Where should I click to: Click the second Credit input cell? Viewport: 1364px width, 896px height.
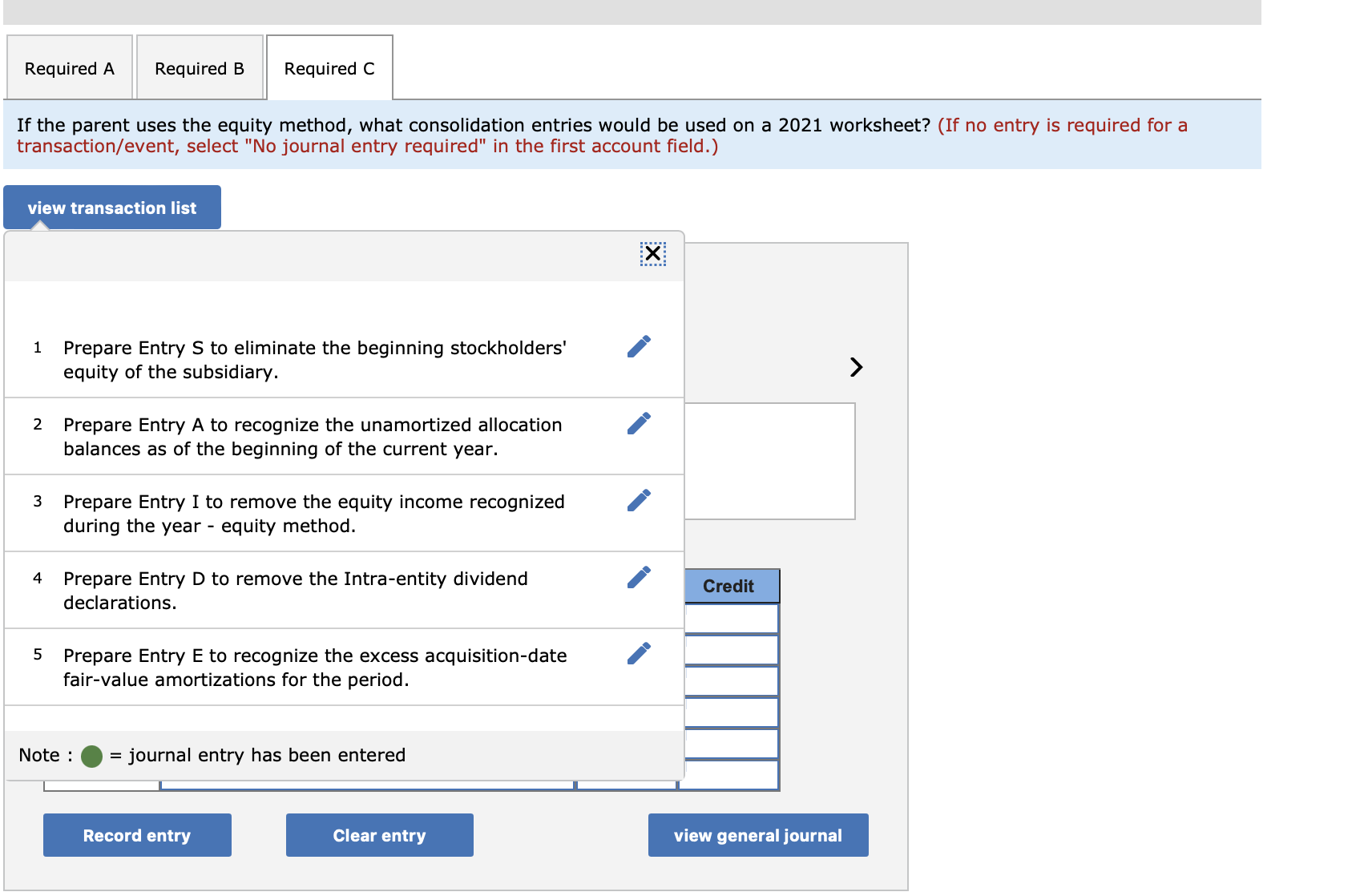(732, 650)
